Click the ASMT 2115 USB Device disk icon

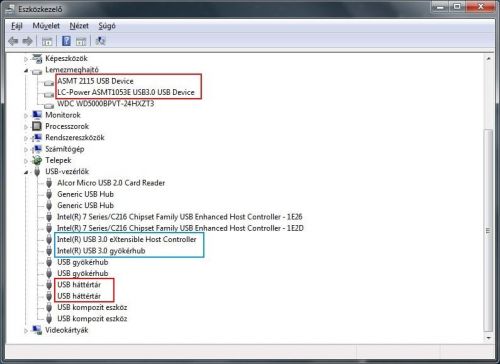(49, 82)
